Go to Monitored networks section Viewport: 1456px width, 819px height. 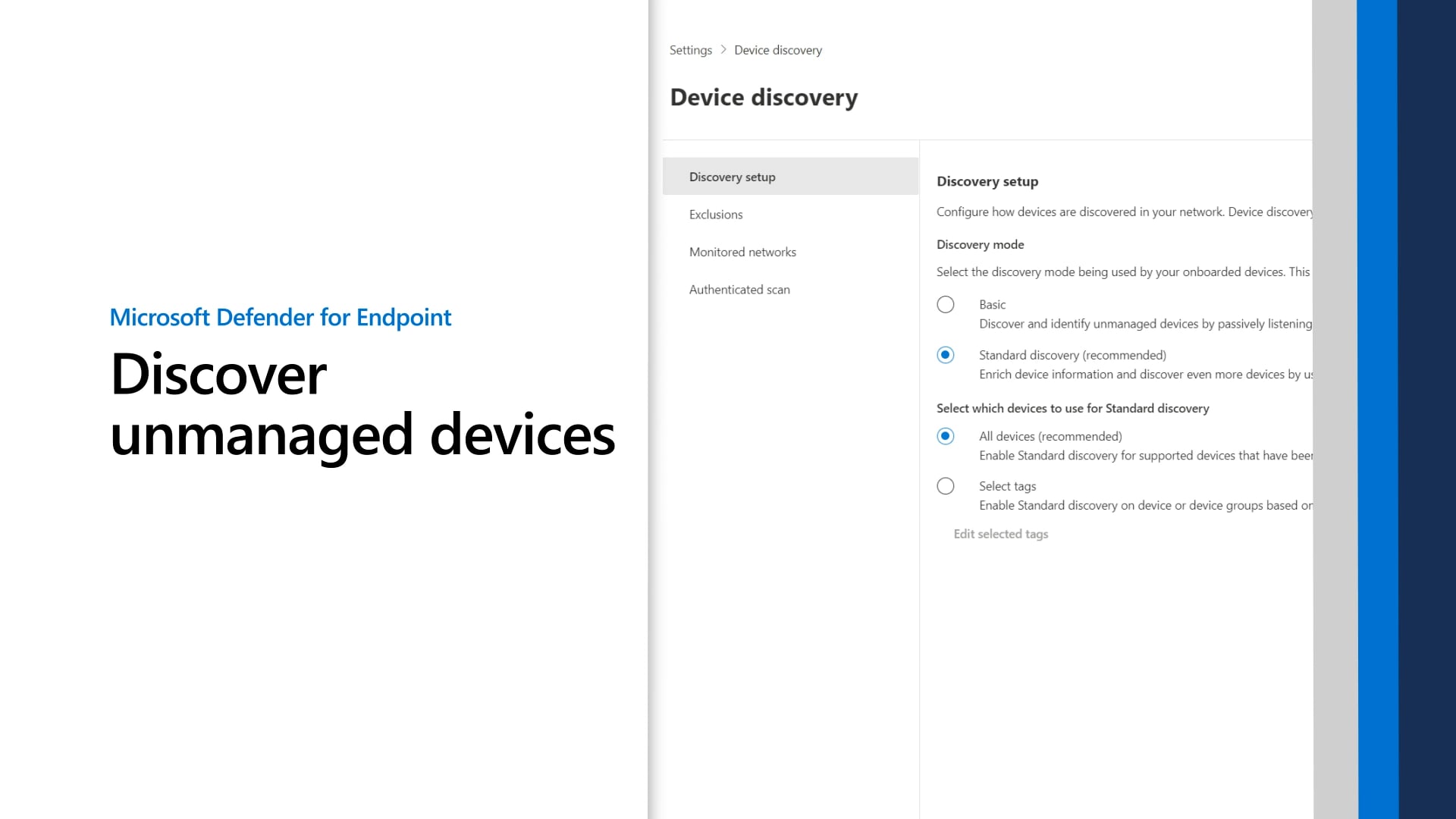click(742, 252)
